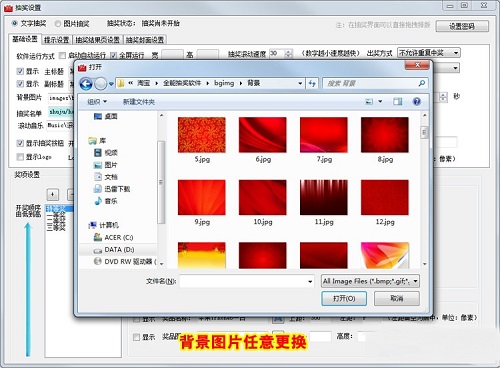
Task: Select the 桌面 desktop item in the sidebar
Action: click(106, 116)
